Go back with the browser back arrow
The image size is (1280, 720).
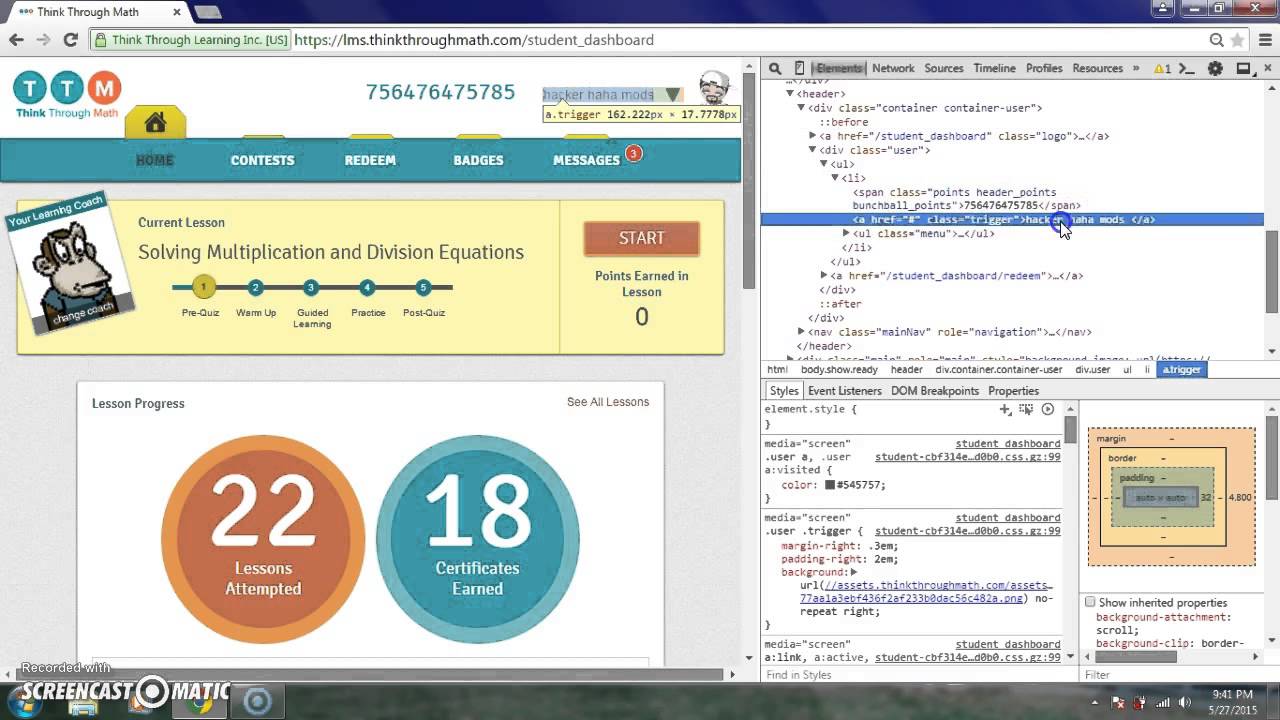point(16,40)
